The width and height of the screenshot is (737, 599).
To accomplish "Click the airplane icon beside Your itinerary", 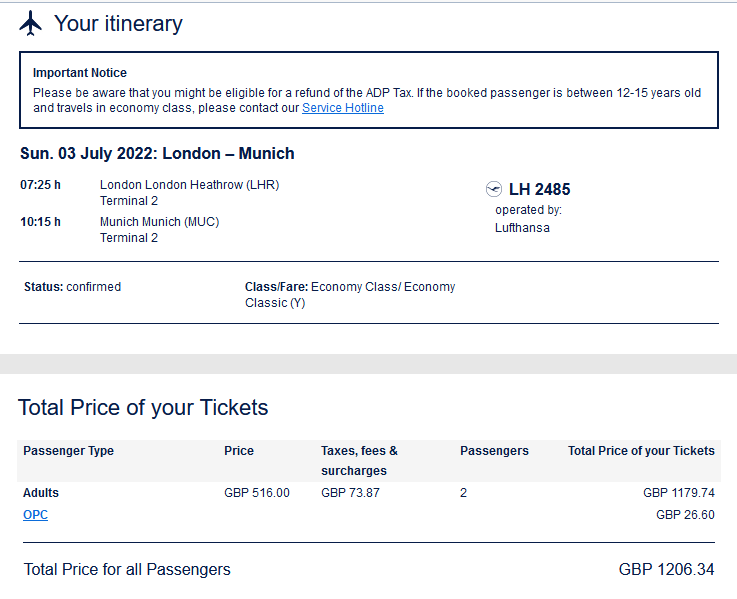I will tap(31, 23).
